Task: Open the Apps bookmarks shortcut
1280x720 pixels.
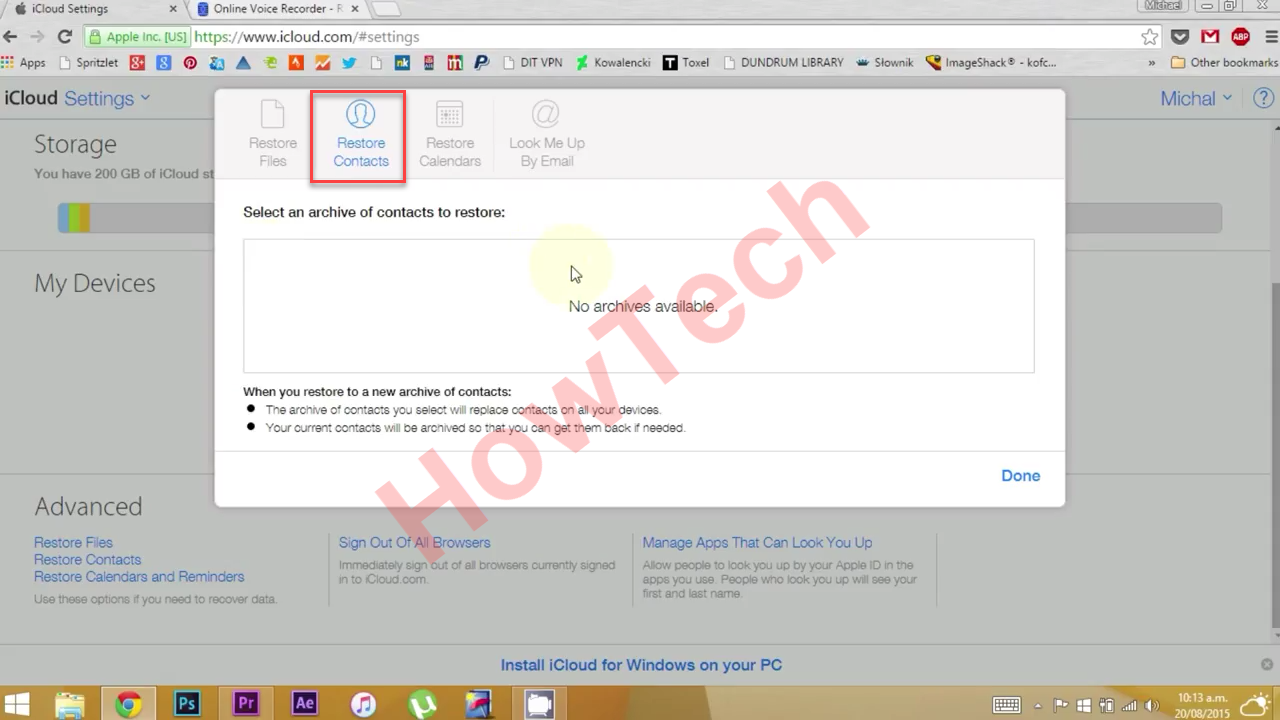Action: coord(24,62)
